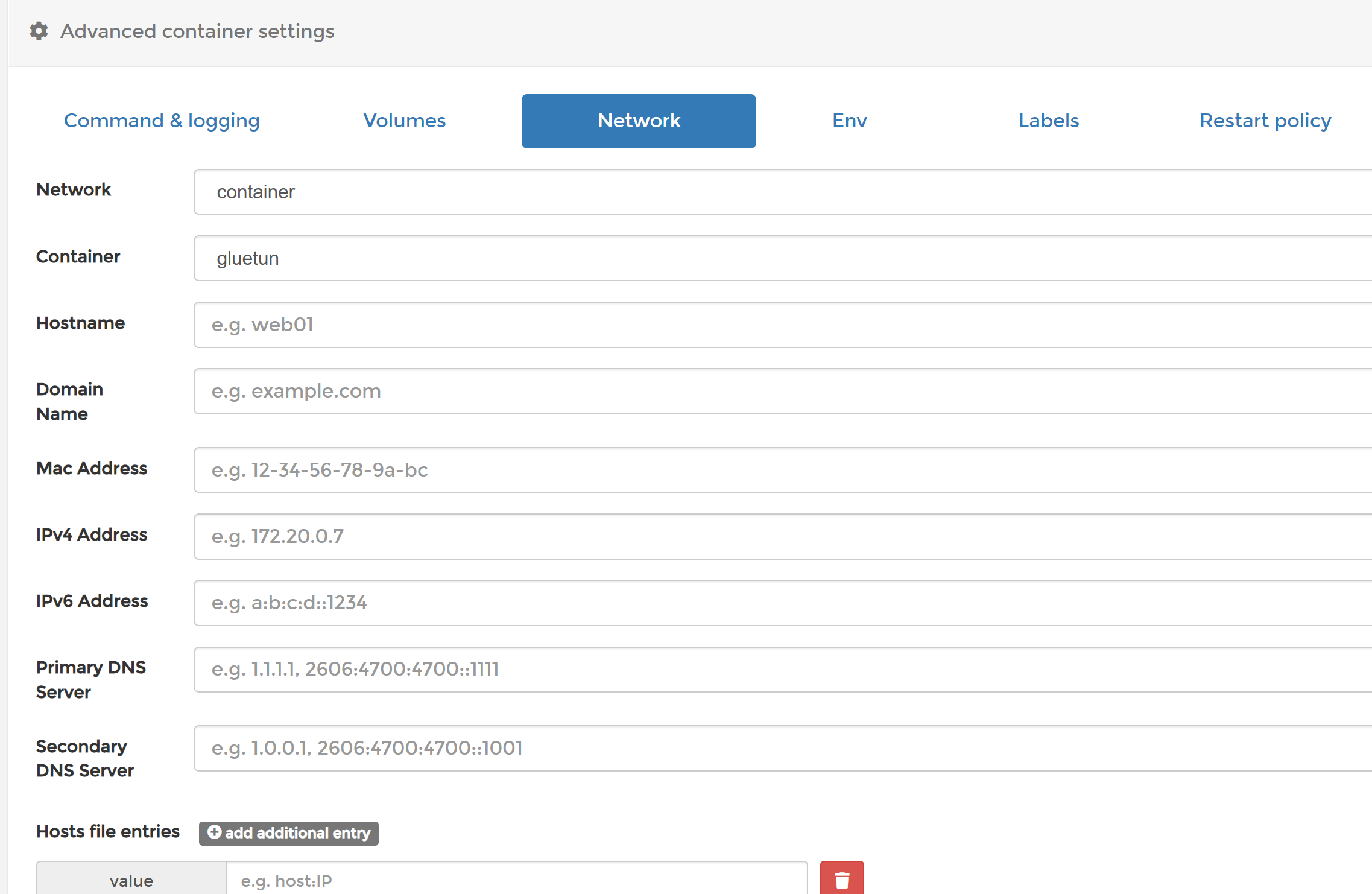This screenshot has height=894, width=1372.
Task: Select the Network tab
Action: pos(638,121)
